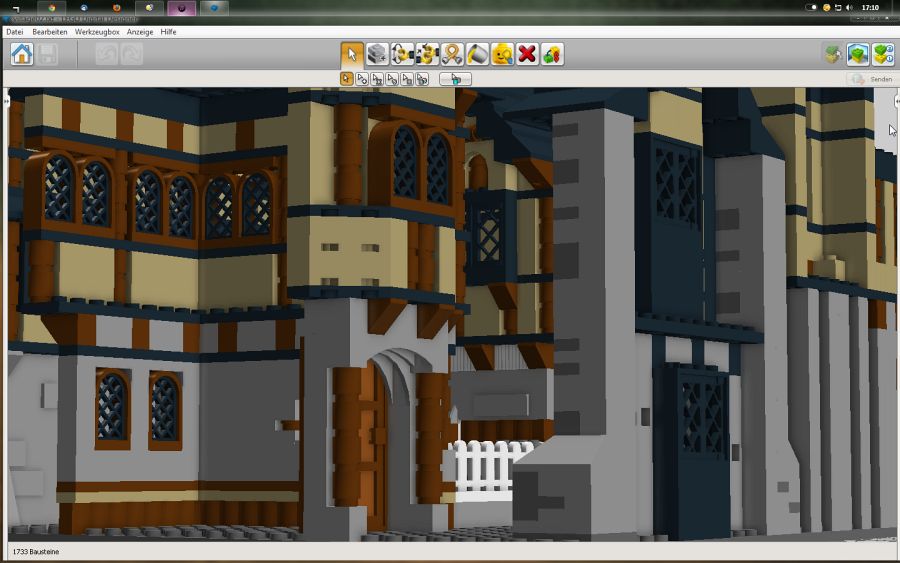Select the Flex tool
The width and height of the screenshot is (900, 563).
452,54
